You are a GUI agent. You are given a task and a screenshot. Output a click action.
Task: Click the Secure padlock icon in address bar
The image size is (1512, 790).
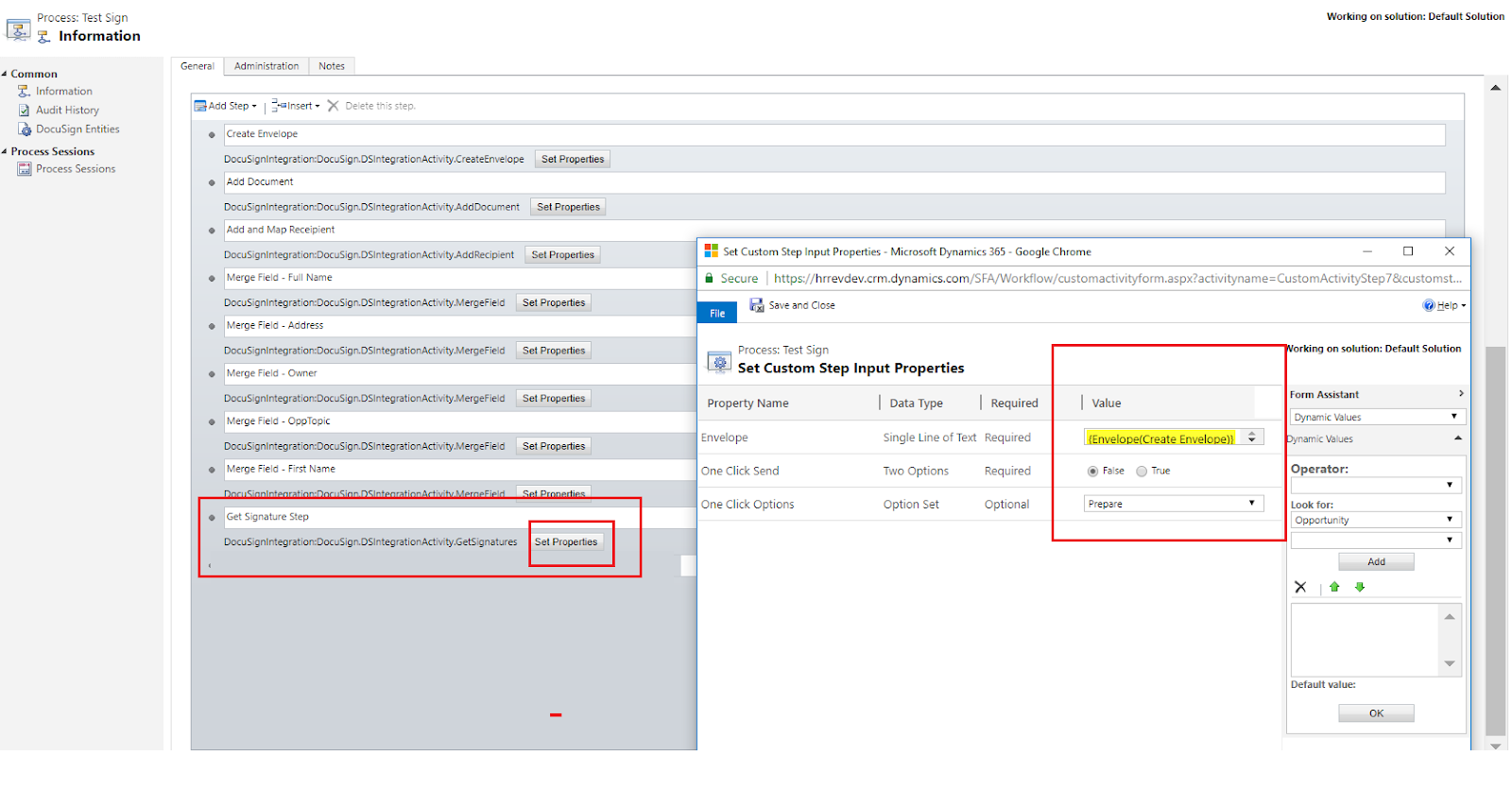coord(709,279)
